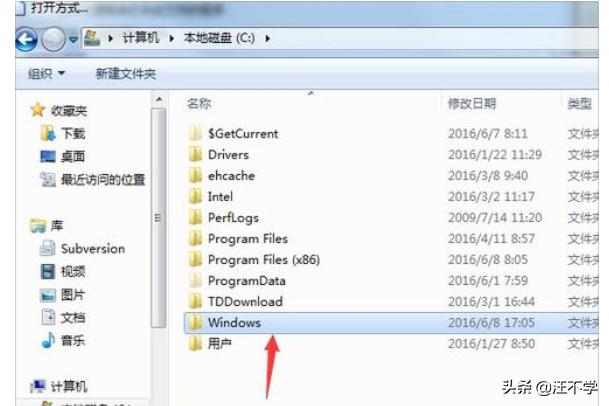Open the 视频 library icon
609x406 pixels.
[x=48, y=271]
